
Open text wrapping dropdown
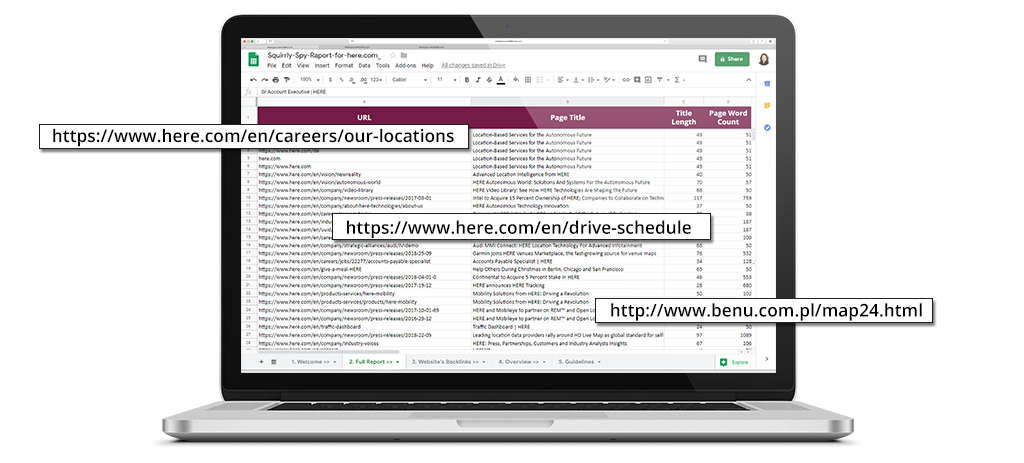pyautogui.click(x=594, y=80)
